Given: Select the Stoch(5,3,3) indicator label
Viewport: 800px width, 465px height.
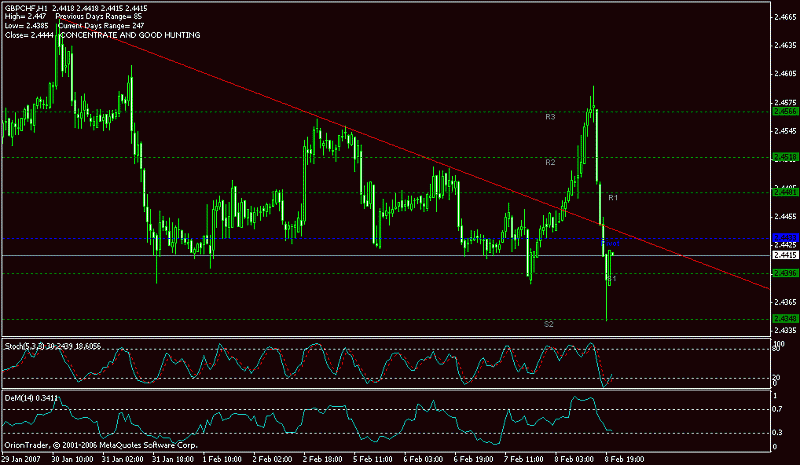Looking at the screenshot, I should point(53,346).
